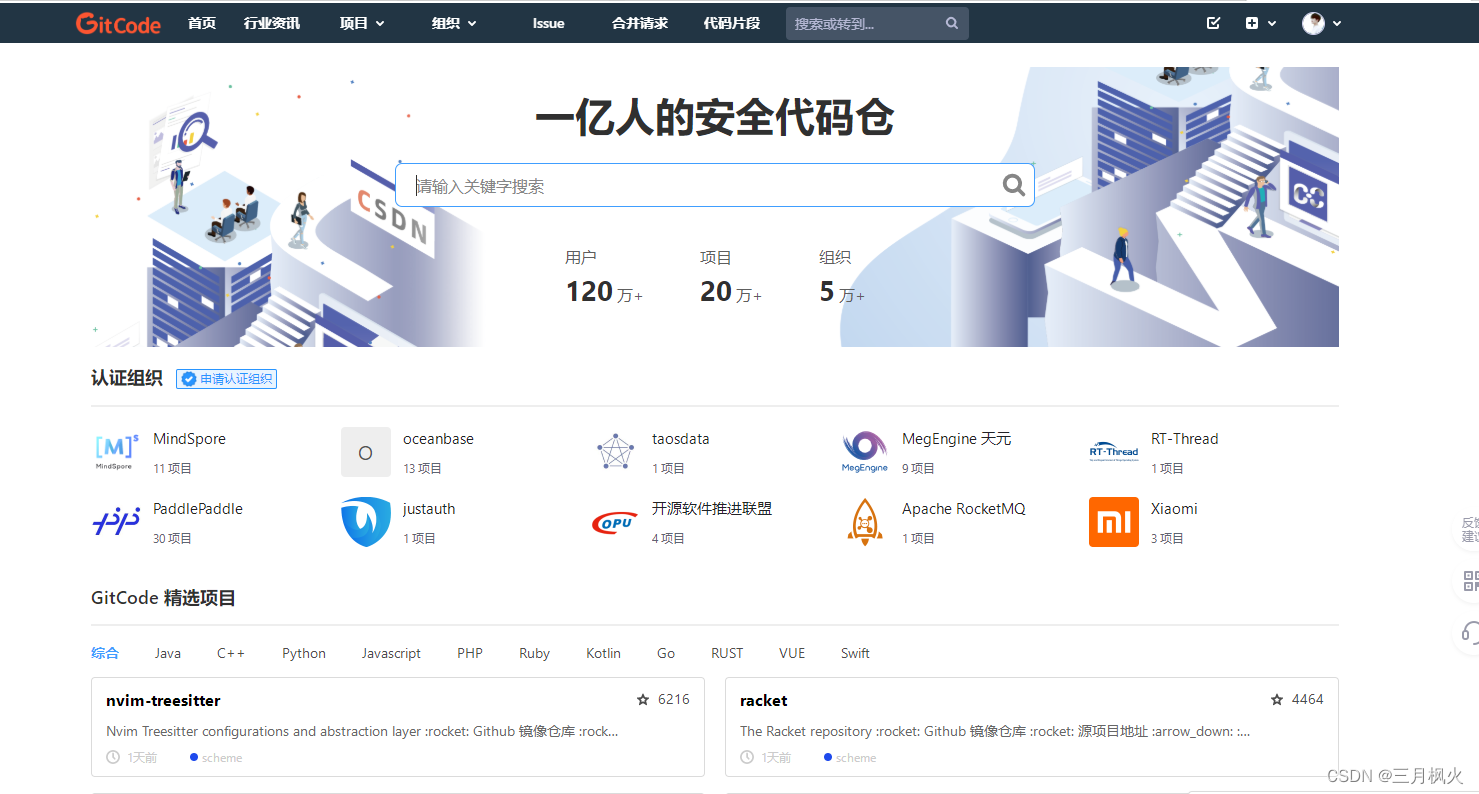Click the star icon on nvim-treesitter card
Viewport: 1479px width, 794px height.
(x=643, y=700)
